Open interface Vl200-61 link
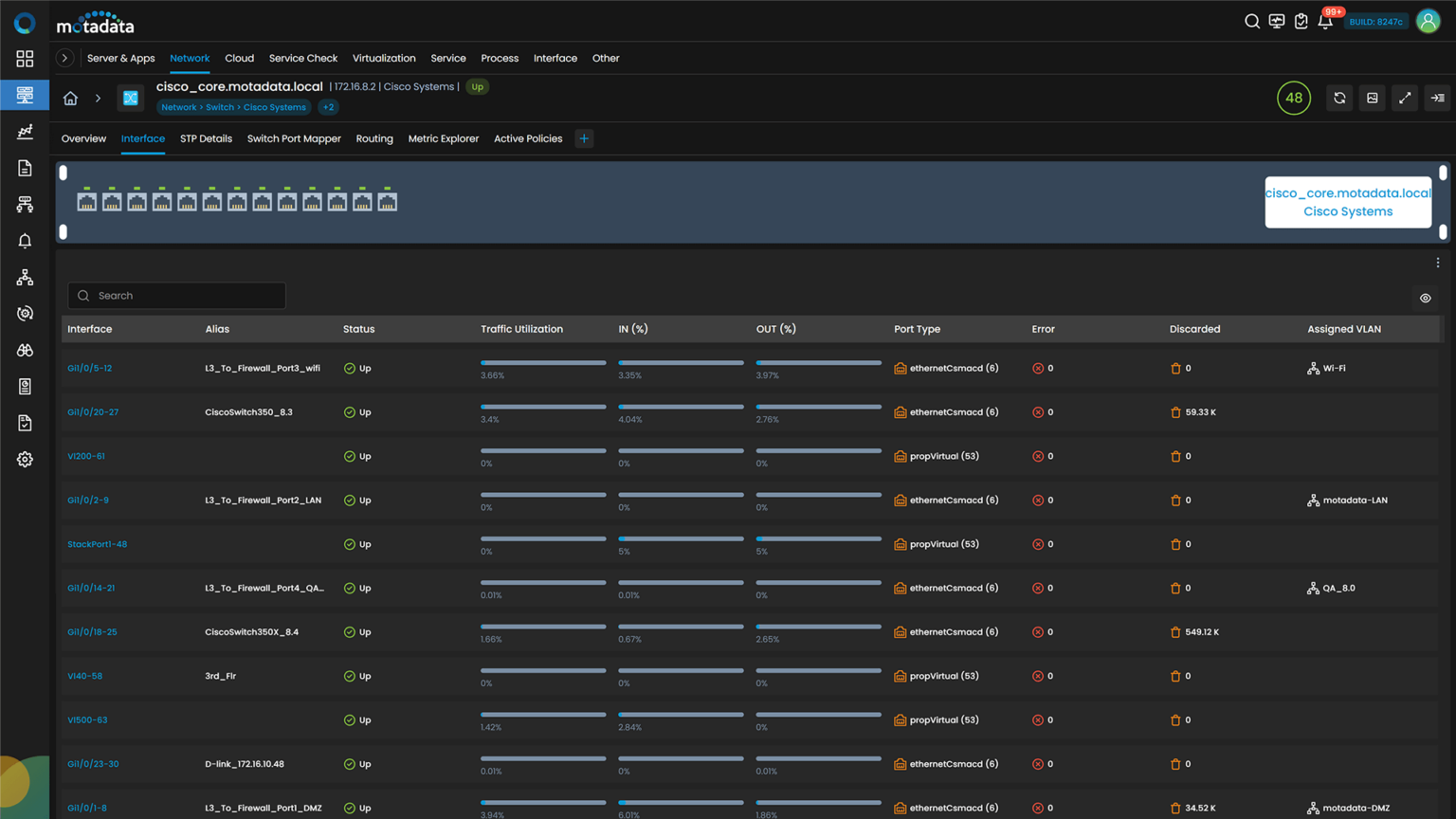 pos(86,456)
